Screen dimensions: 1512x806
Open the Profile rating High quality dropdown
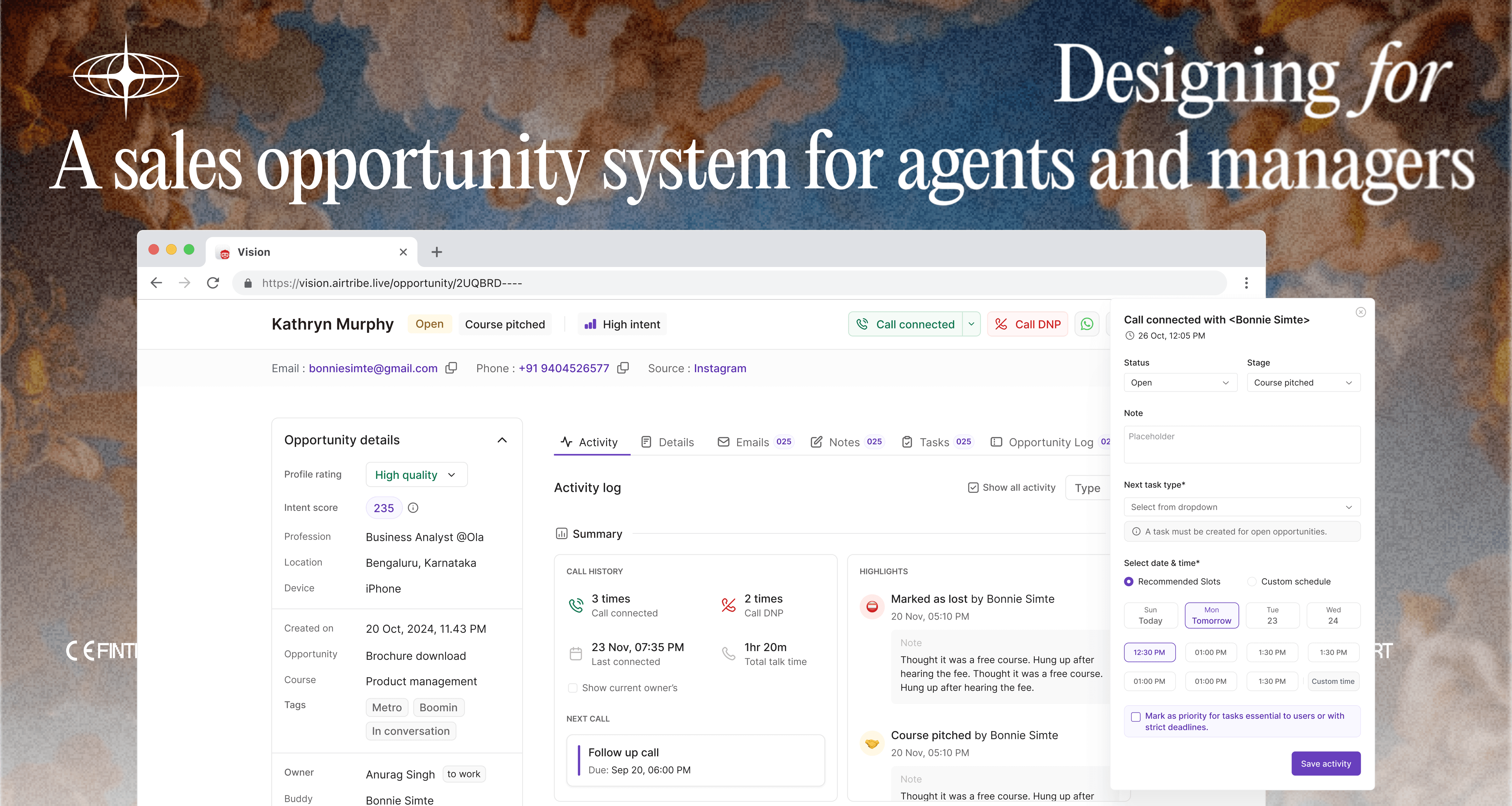pos(415,474)
